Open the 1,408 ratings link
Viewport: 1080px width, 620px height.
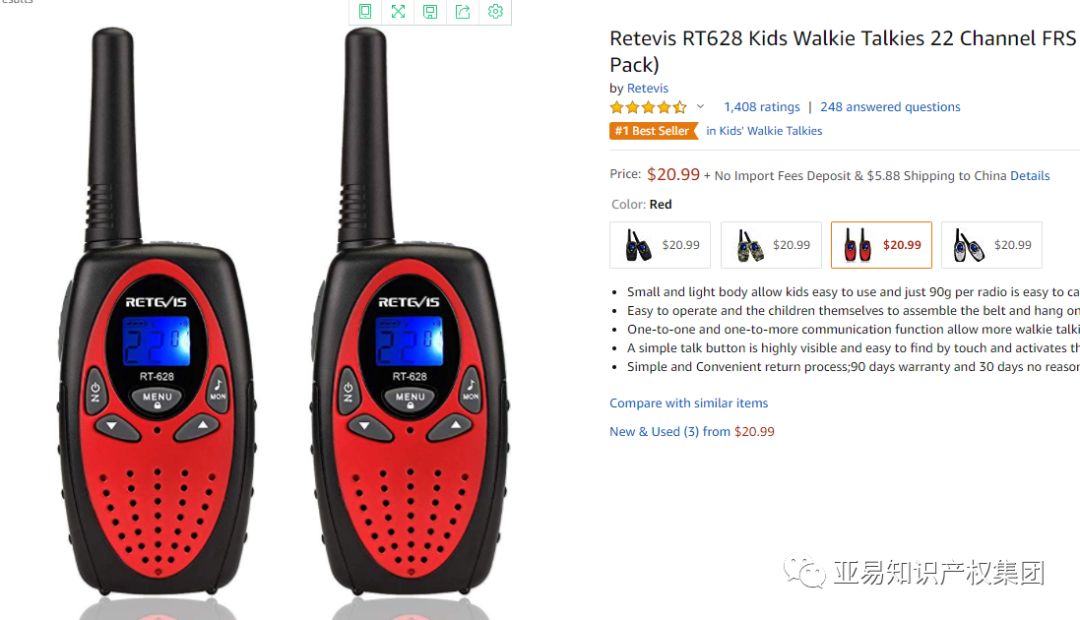pos(762,107)
